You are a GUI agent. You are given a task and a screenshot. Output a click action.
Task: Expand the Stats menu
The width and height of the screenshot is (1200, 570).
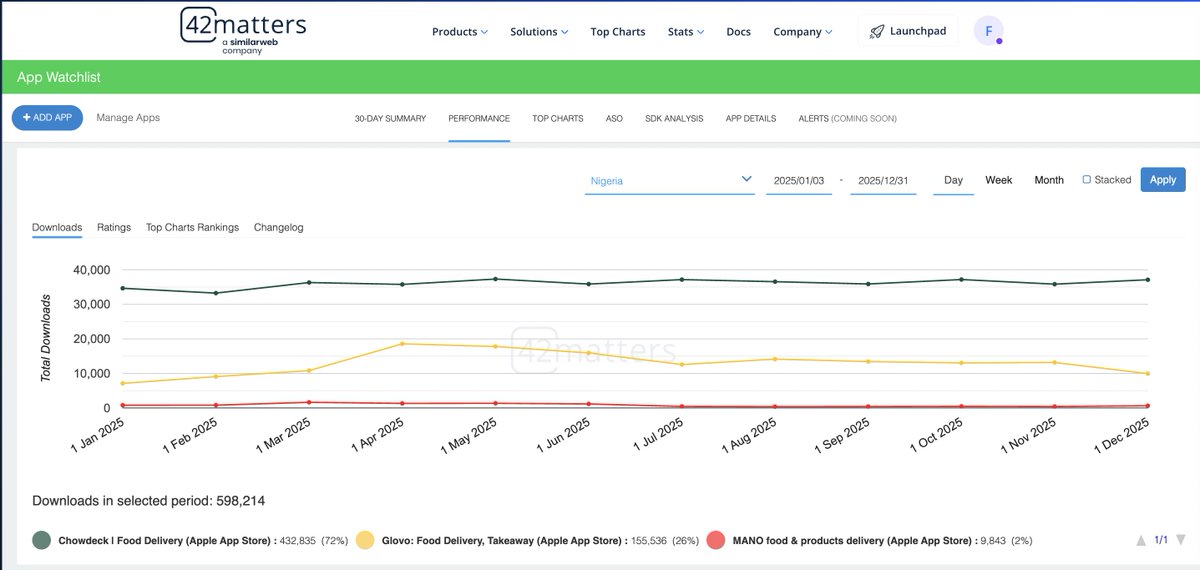[686, 32]
